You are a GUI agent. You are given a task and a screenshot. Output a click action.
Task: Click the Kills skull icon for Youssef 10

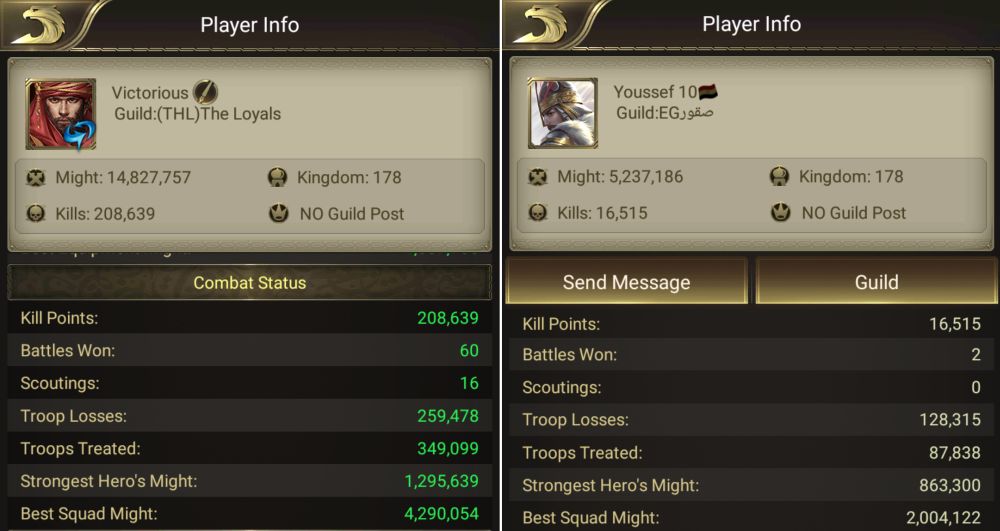538,212
